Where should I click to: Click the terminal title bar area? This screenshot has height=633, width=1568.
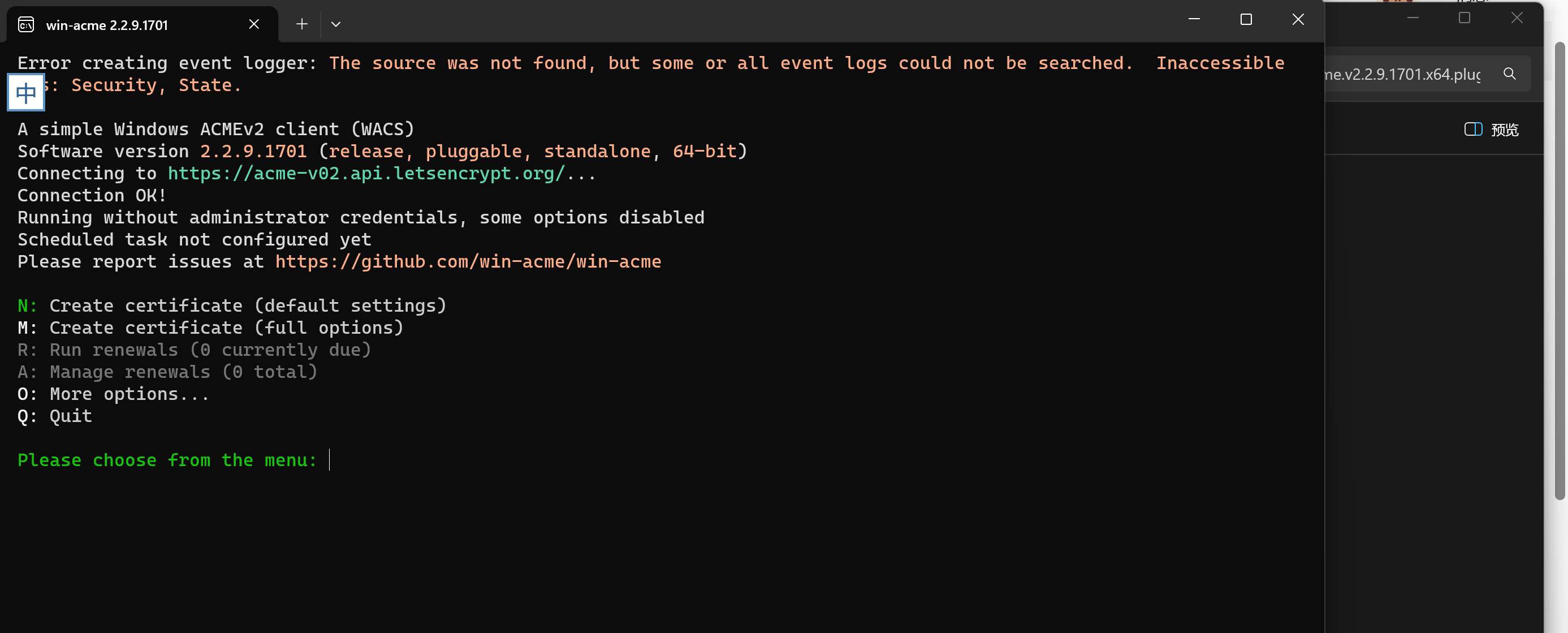coord(731,21)
